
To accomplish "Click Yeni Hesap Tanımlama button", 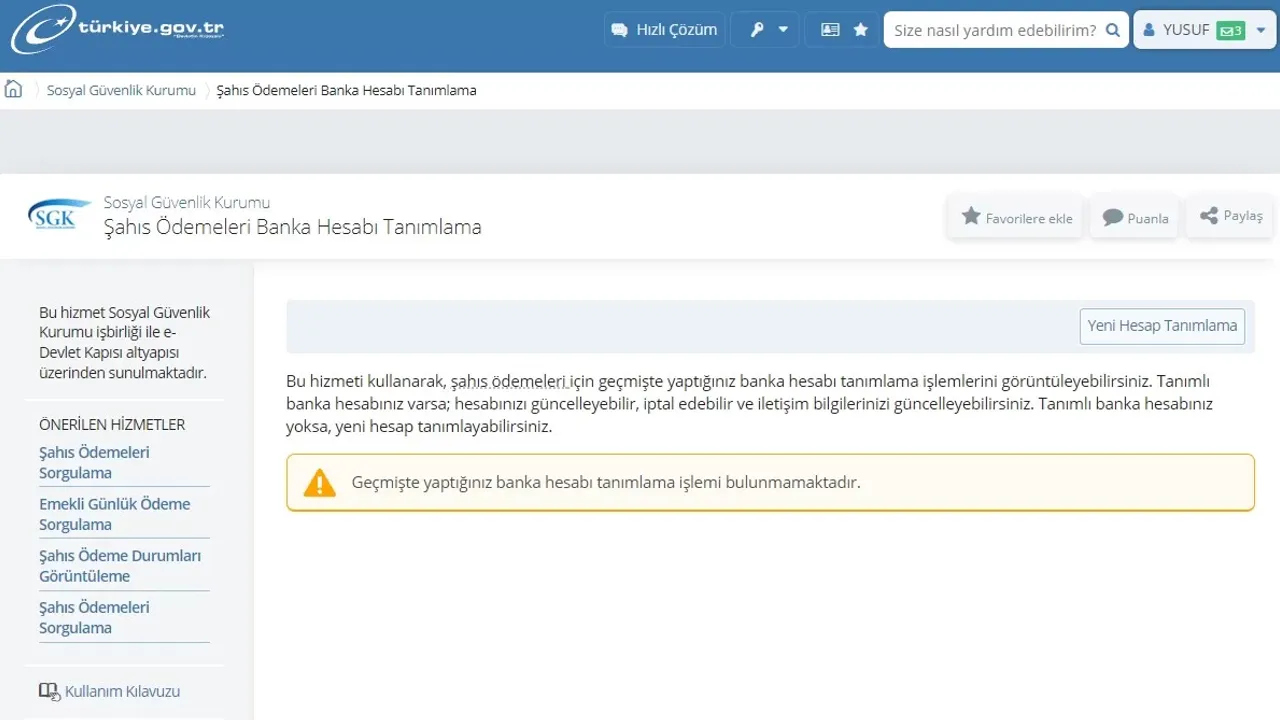I will point(1162,326).
